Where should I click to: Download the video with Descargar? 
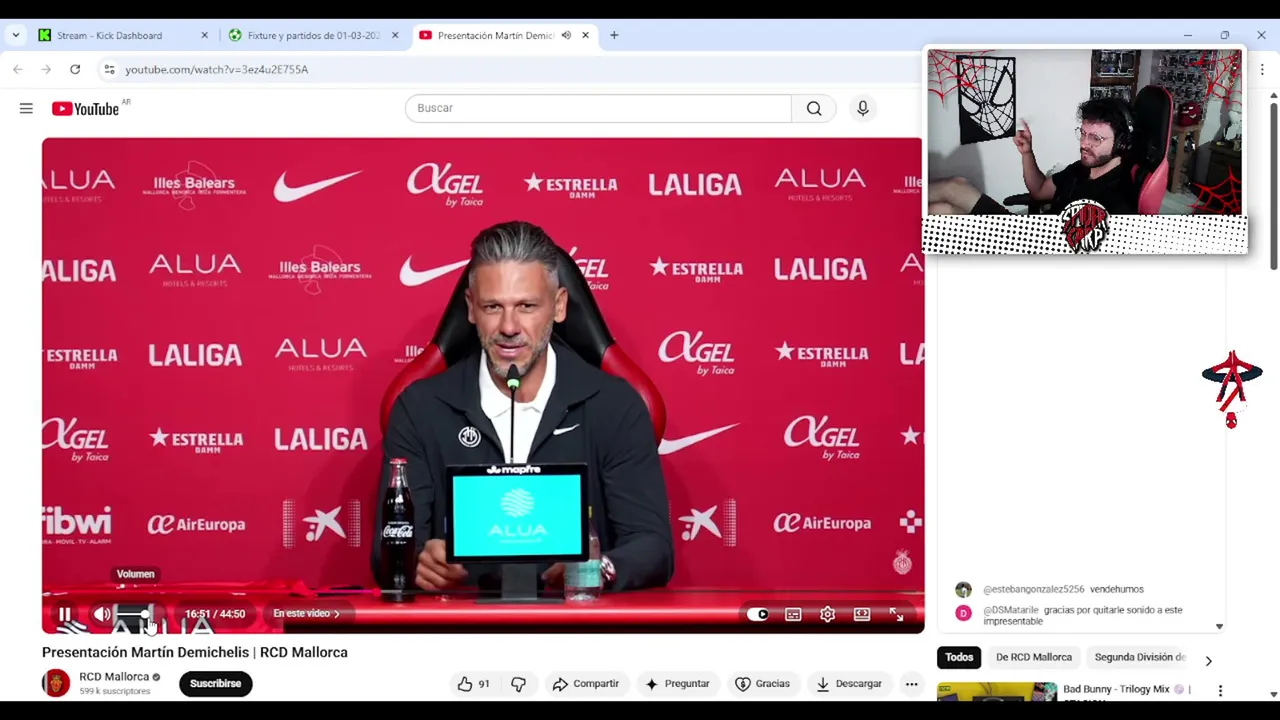[849, 684]
